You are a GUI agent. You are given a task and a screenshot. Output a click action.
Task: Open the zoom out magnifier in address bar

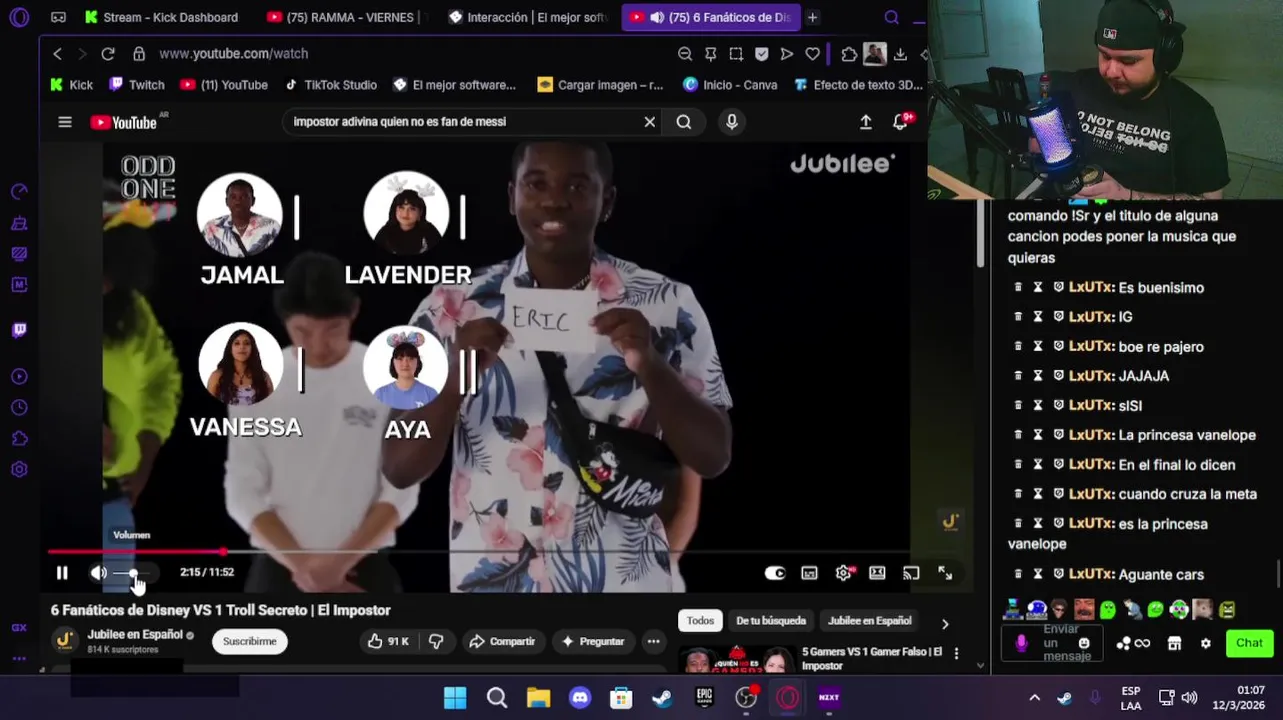(x=685, y=54)
